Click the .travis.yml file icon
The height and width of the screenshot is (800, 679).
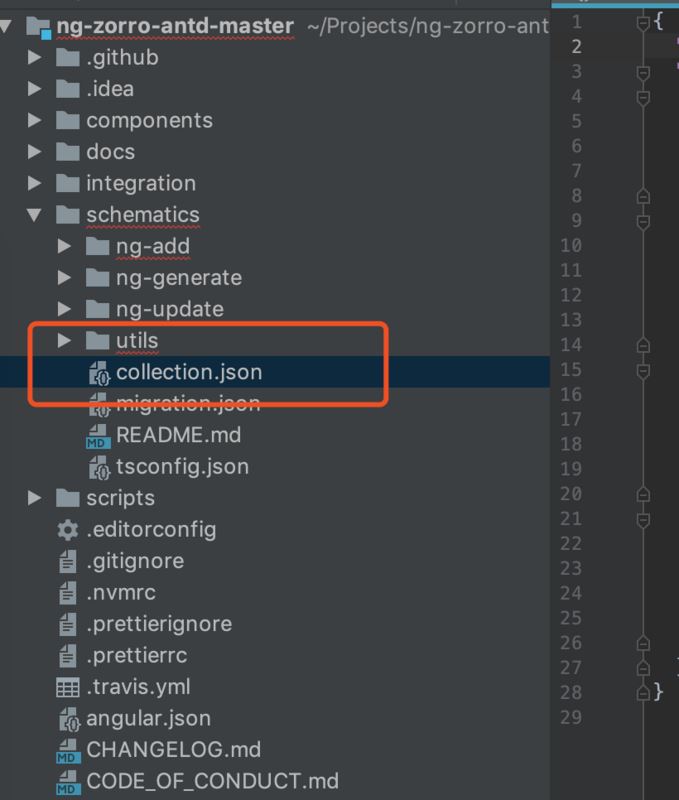pyautogui.click(x=68, y=687)
